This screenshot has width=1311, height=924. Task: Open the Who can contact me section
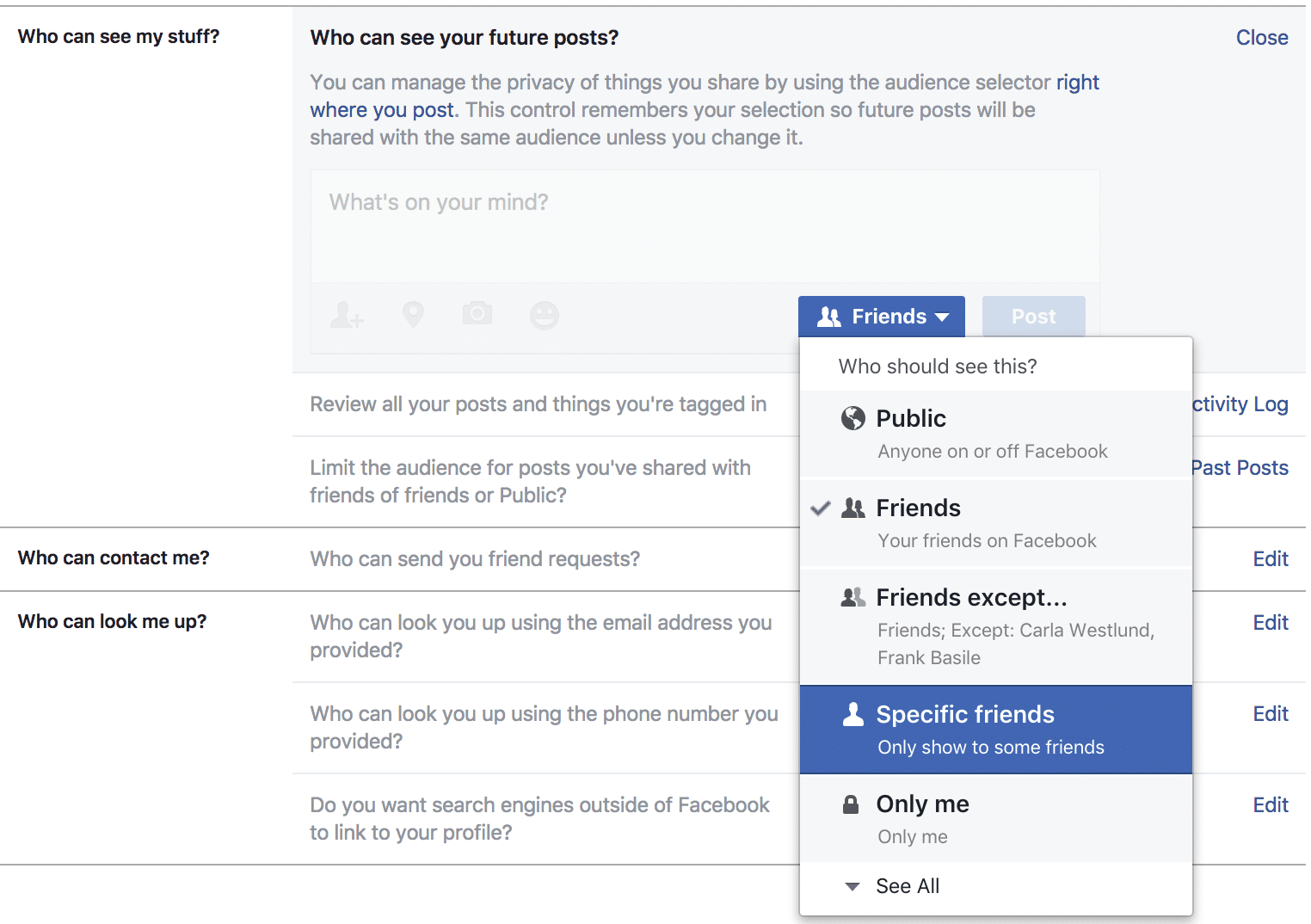pyautogui.click(x=113, y=557)
